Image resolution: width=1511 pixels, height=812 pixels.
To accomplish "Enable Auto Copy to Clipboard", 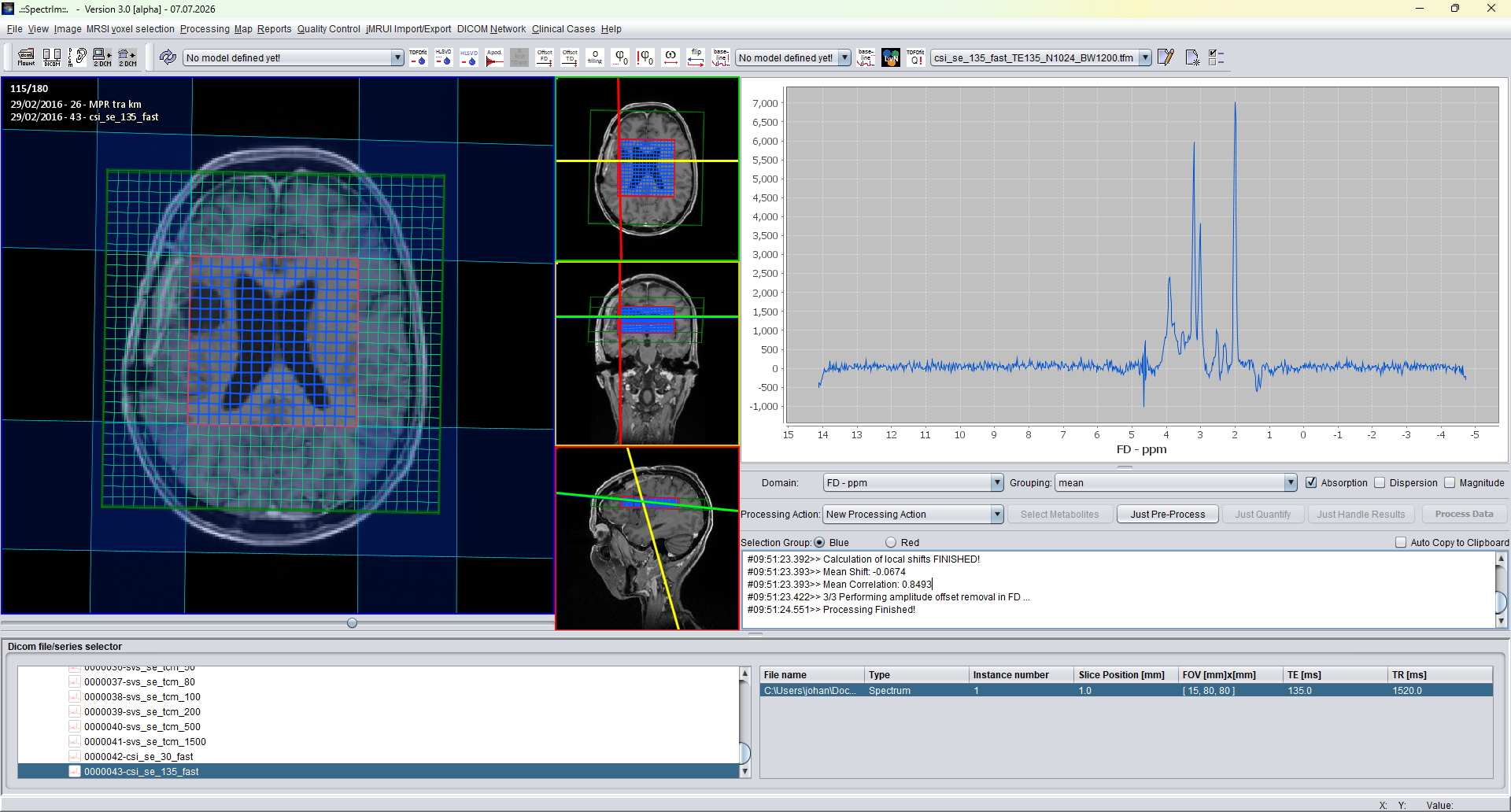I will click(1401, 542).
